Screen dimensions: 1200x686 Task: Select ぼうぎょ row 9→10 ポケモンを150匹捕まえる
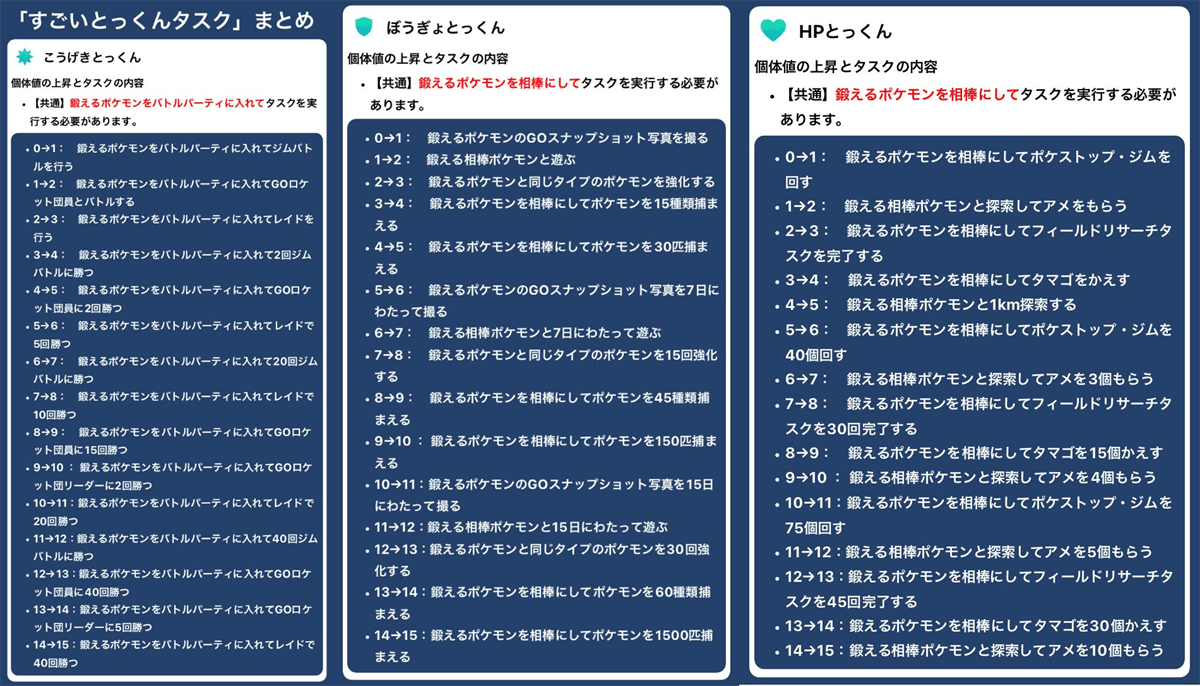click(546, 452)
